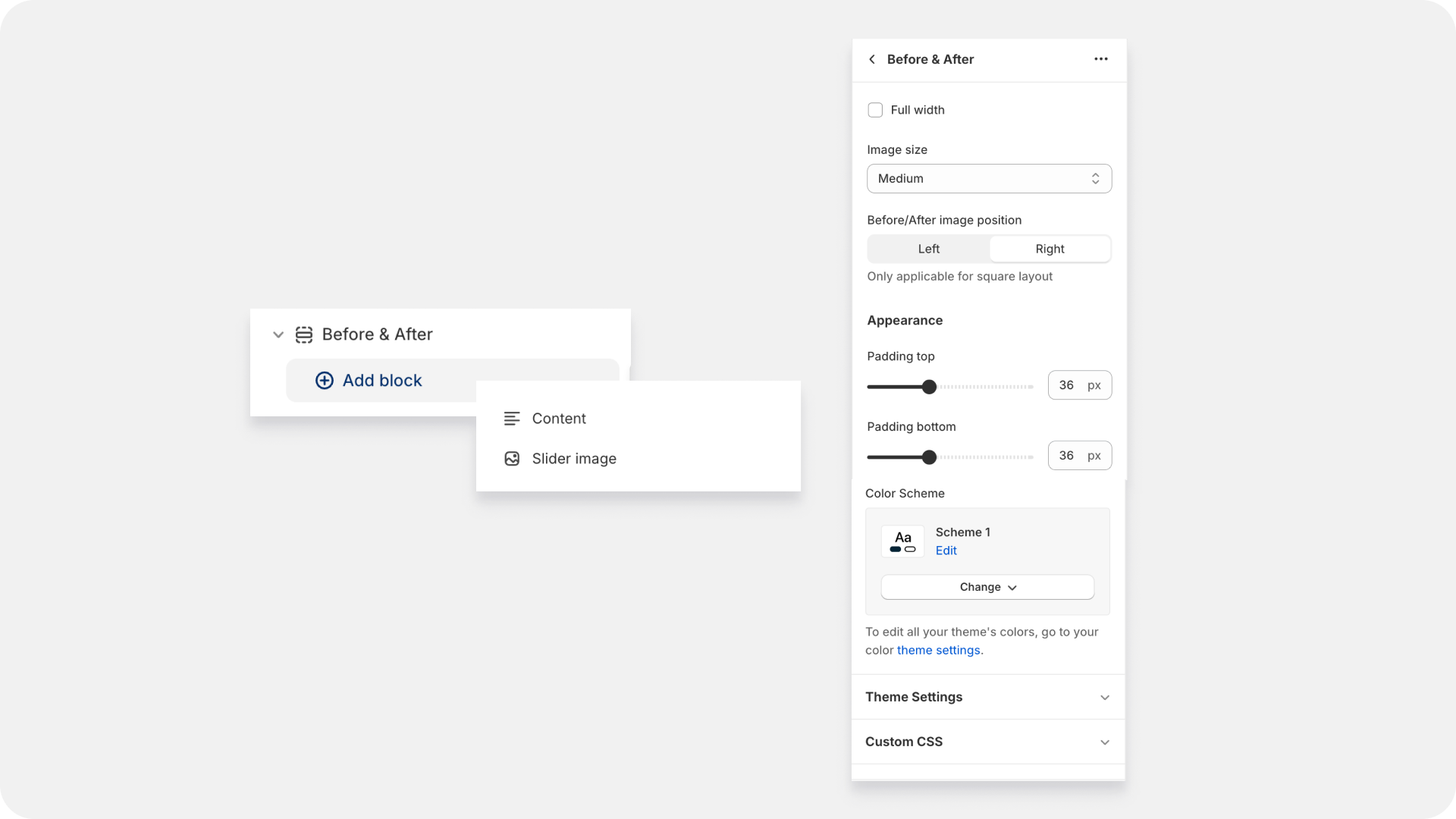Click the Add block button
Viewport: 1456px width, 819px height.
452,381
